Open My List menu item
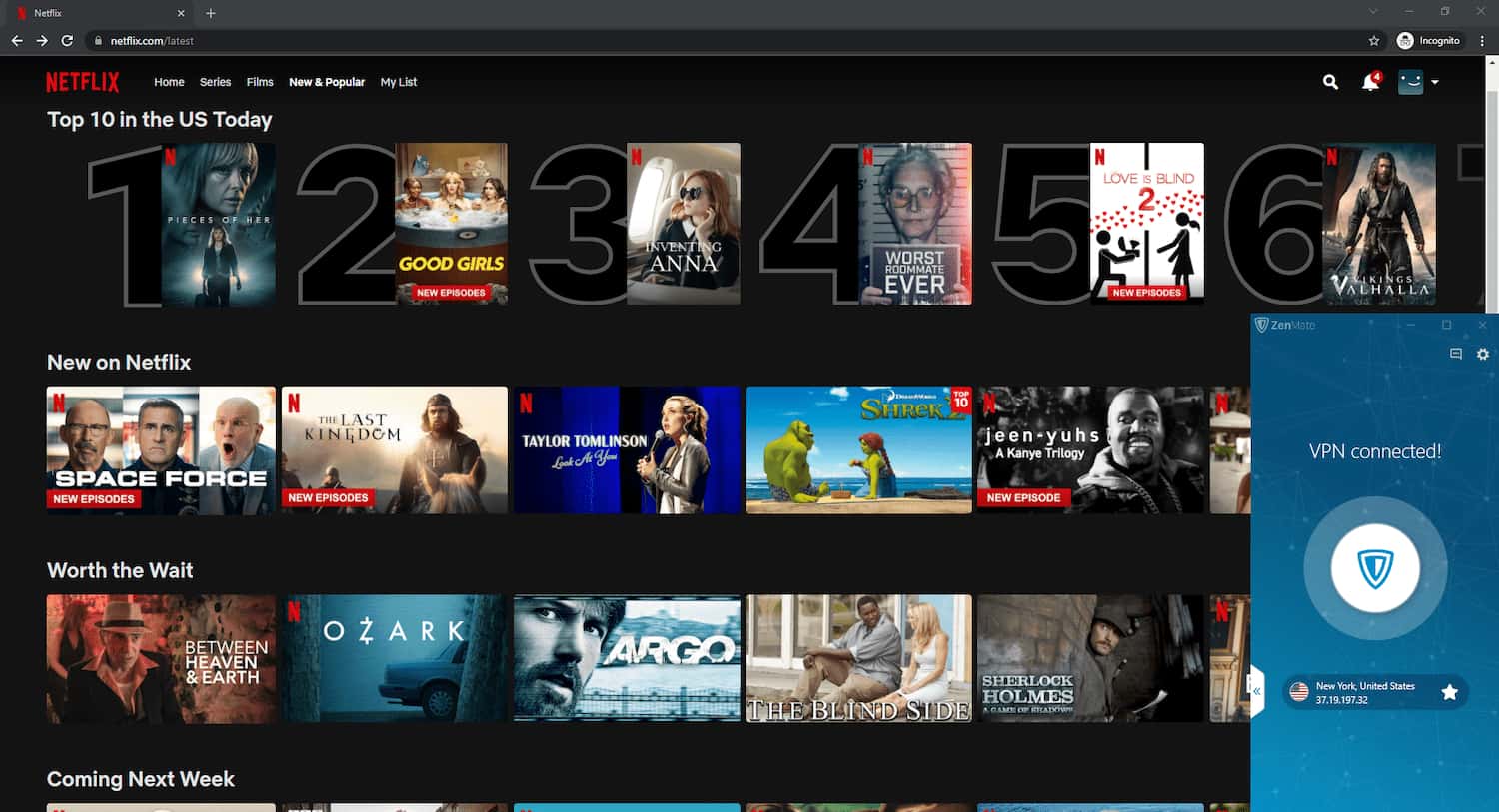The width and height of the screenshot is (1499, 812). point(399,82)
